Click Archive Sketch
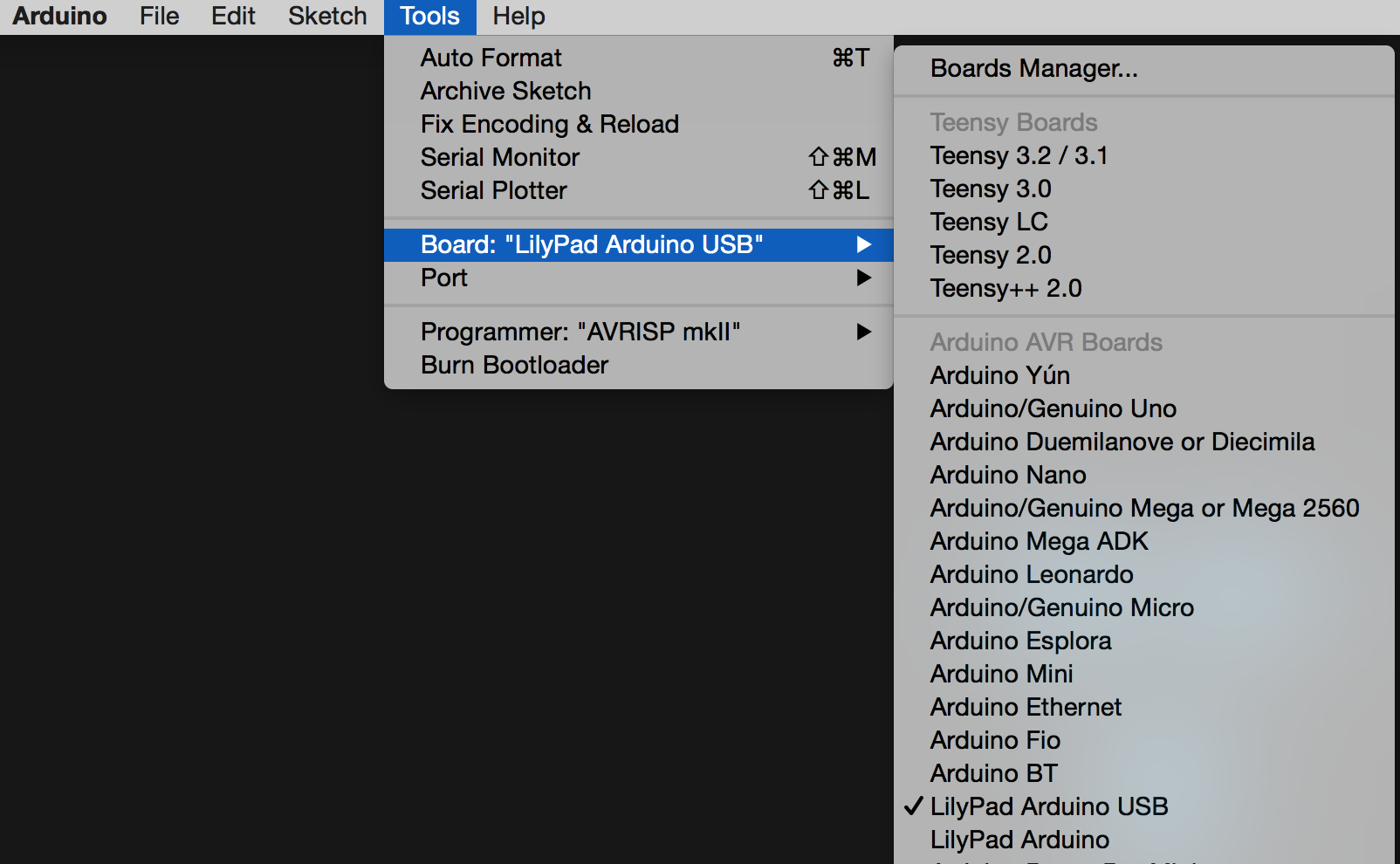Viewport: 1400px width, 864px height. [506, 91]
